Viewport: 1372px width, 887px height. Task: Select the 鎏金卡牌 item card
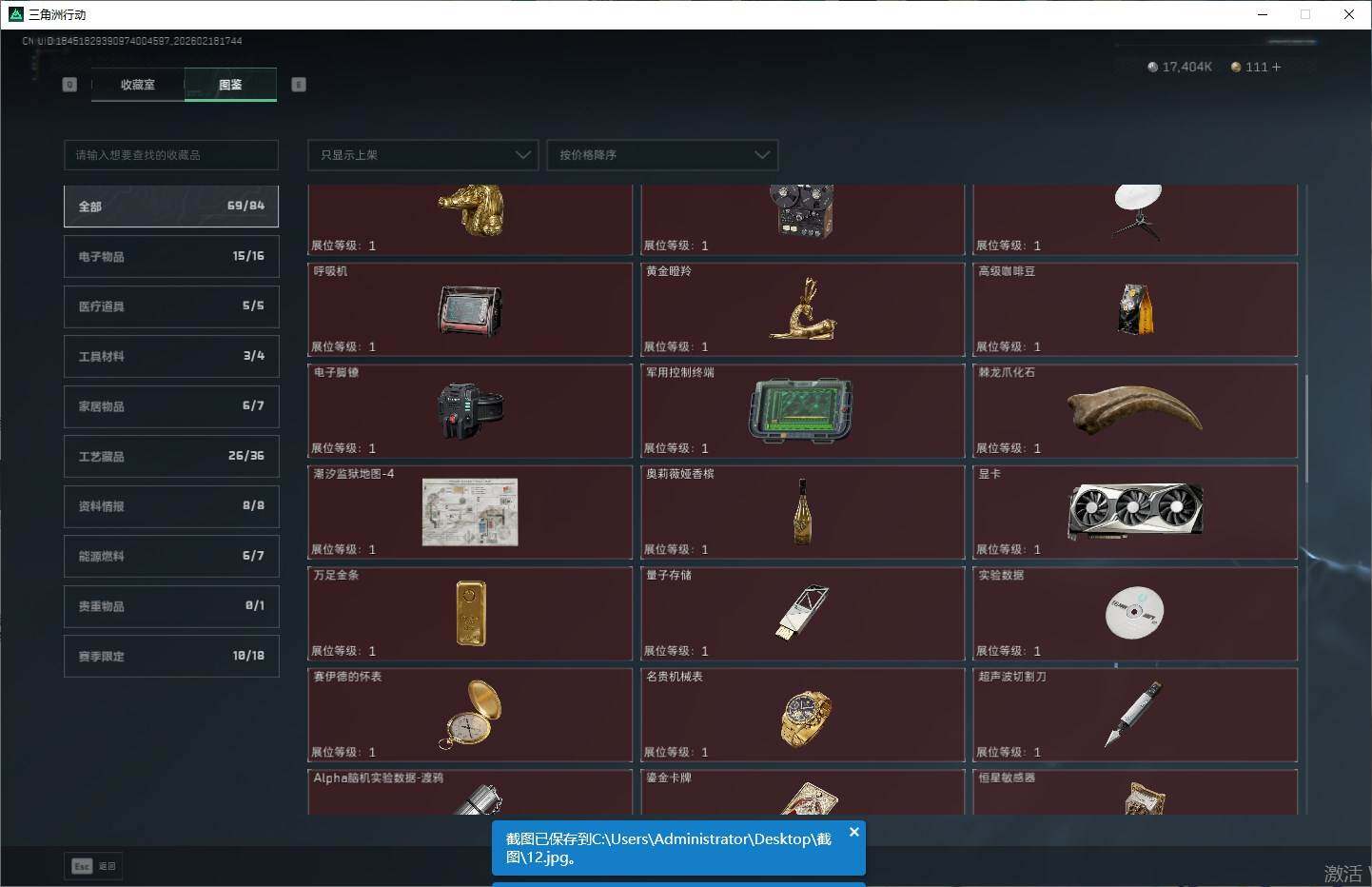tap(803, 792)
